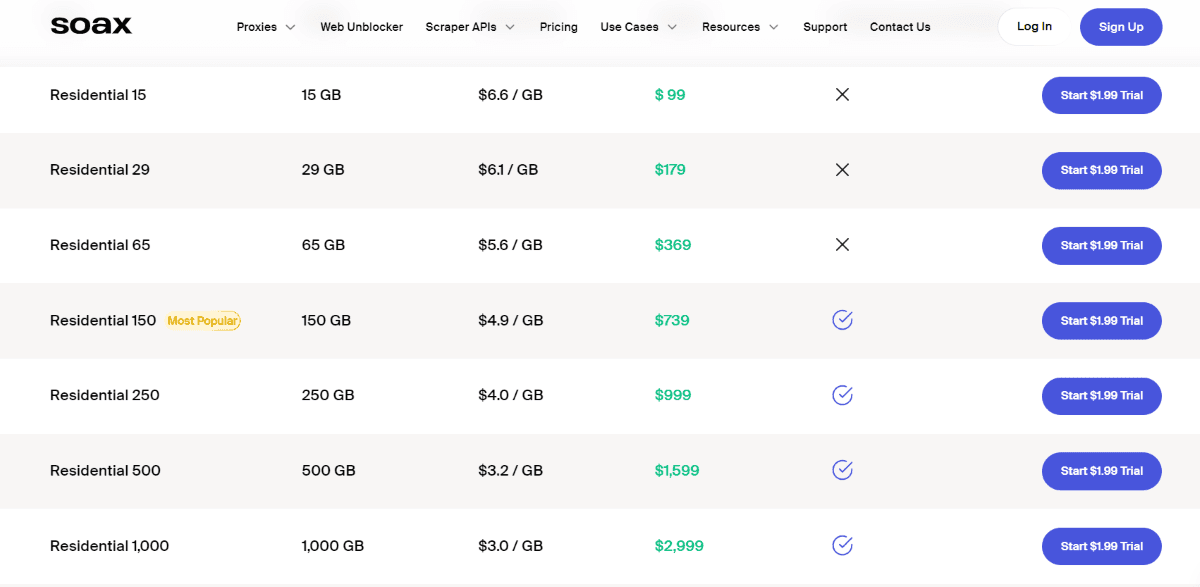Select the Residential 29 plan name
This screenshot has width=1200, height=587.
point(100,170)
